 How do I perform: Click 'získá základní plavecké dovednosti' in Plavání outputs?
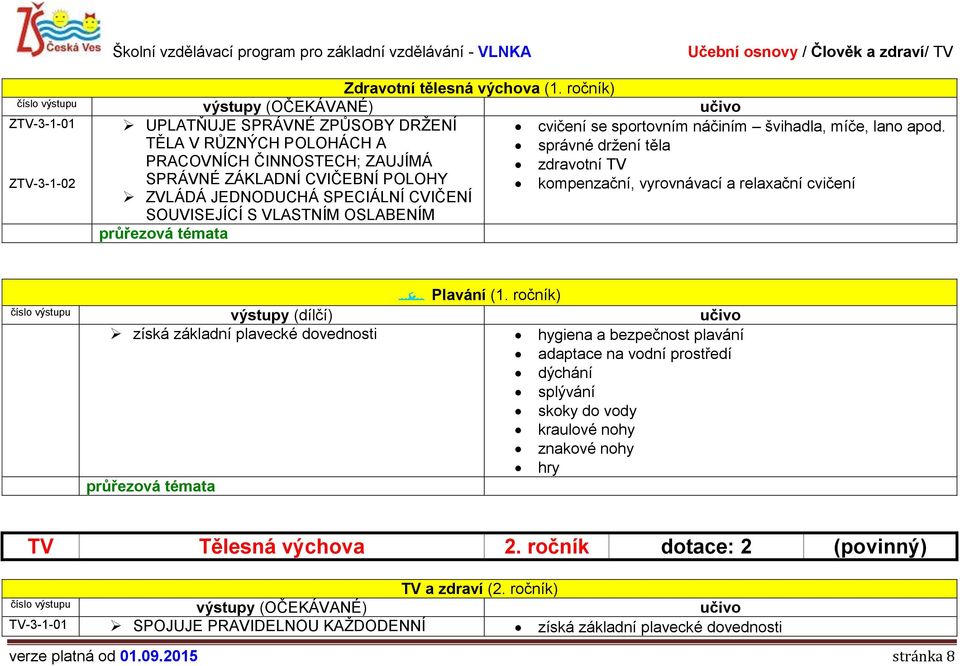(255, 334)
